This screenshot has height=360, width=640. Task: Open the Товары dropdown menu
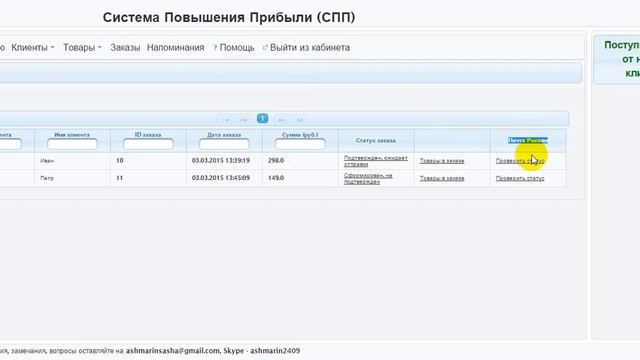pyautogui.click(x=82, y=48)
